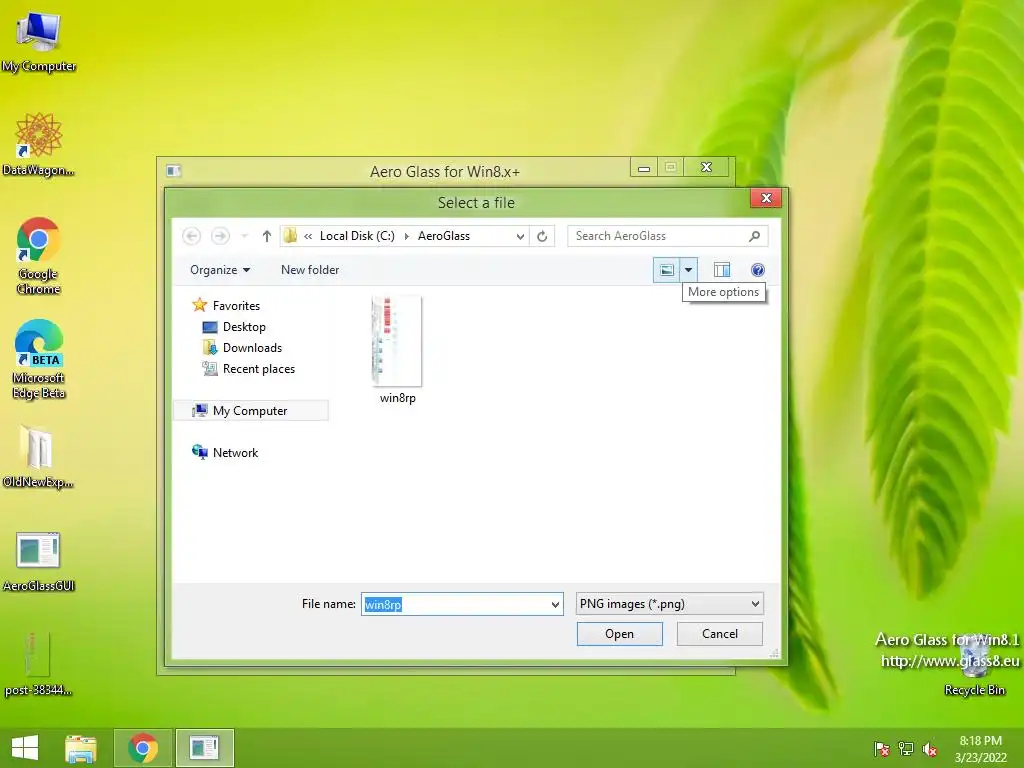
Task: Open My Computer desktop icon
Action: point(39,41)
